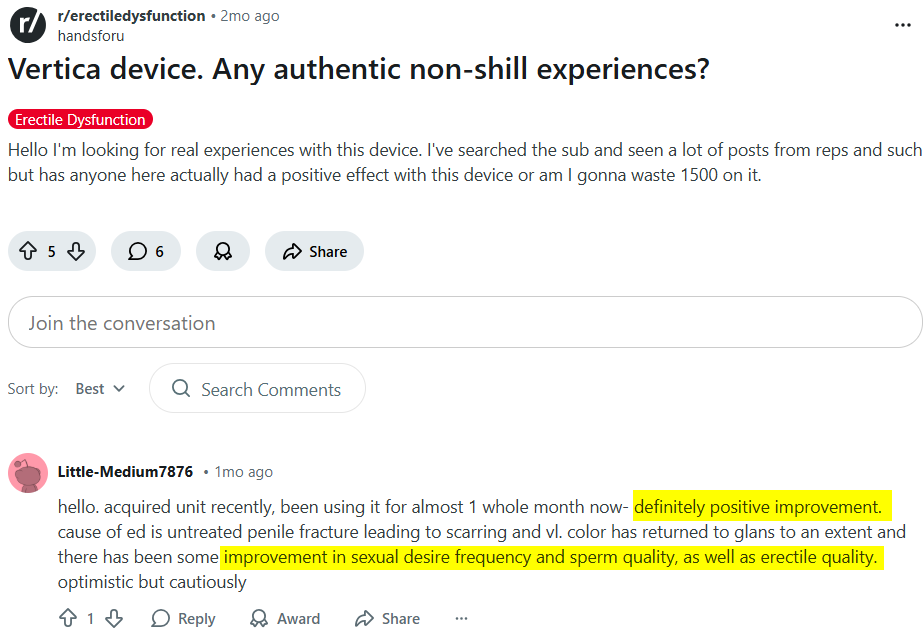The height and width of the screenshot is (644, 923).
Task: Expand the Sort by Best dropdown
Action: [100, 389]
